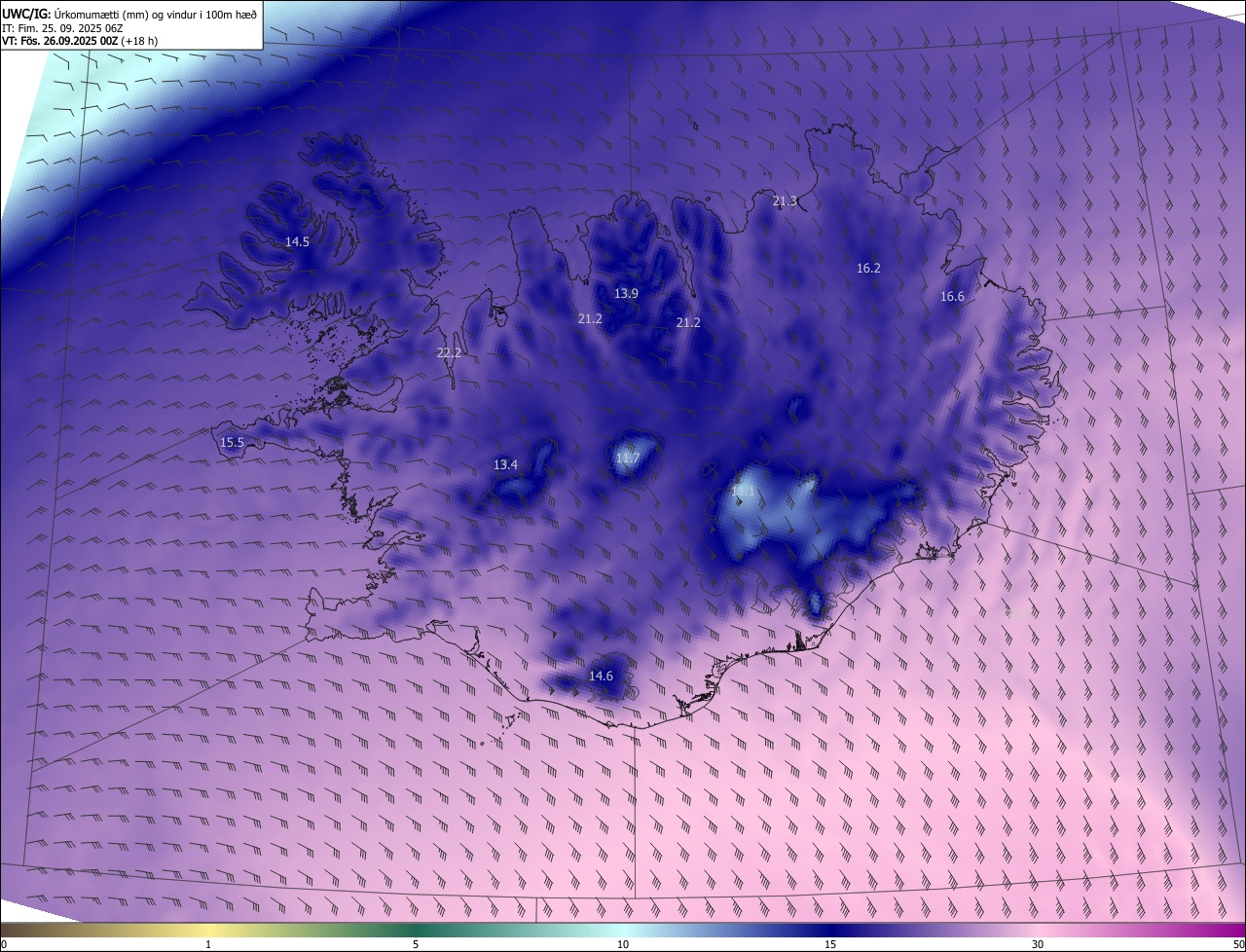Click the 11.7 value over the light blue patch
Viewport: 1246px width, 952px height.
[628, 458]
